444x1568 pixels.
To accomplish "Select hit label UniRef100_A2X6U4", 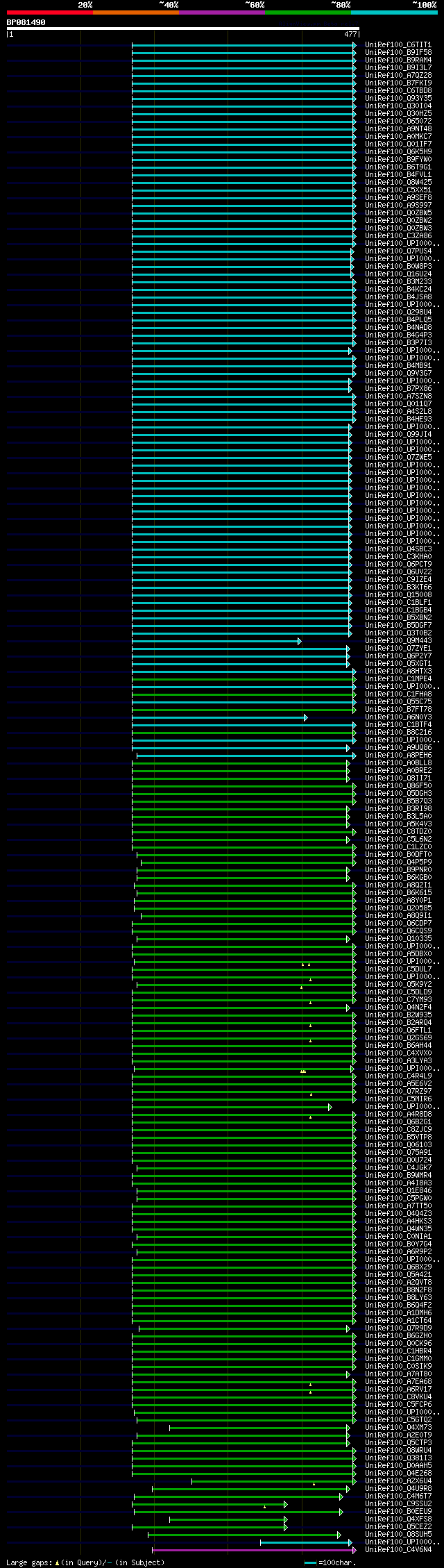I will (x=398, y=1481).
